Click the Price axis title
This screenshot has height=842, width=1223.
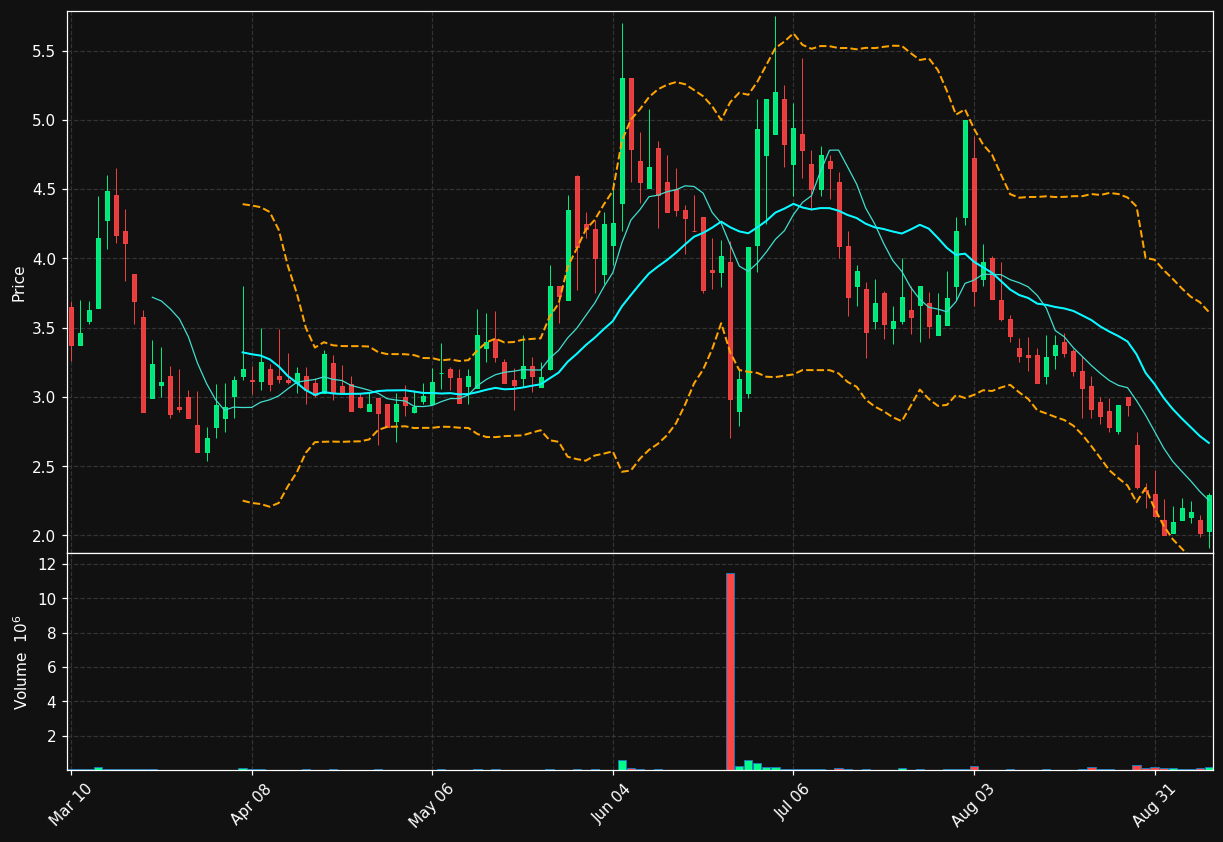[x=19, y=283]
